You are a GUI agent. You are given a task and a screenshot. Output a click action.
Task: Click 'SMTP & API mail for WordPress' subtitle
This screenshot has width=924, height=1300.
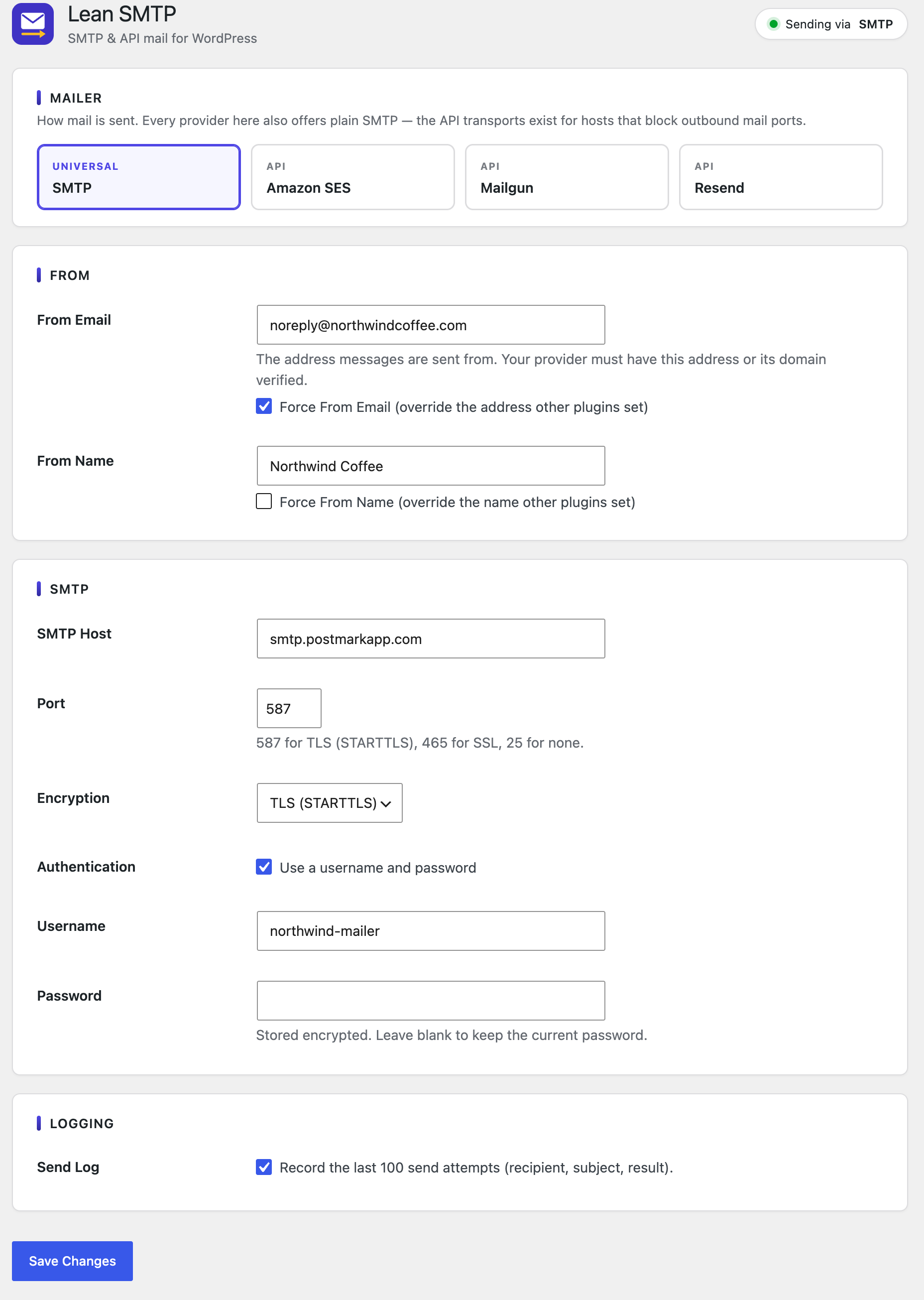coord(162,38)
